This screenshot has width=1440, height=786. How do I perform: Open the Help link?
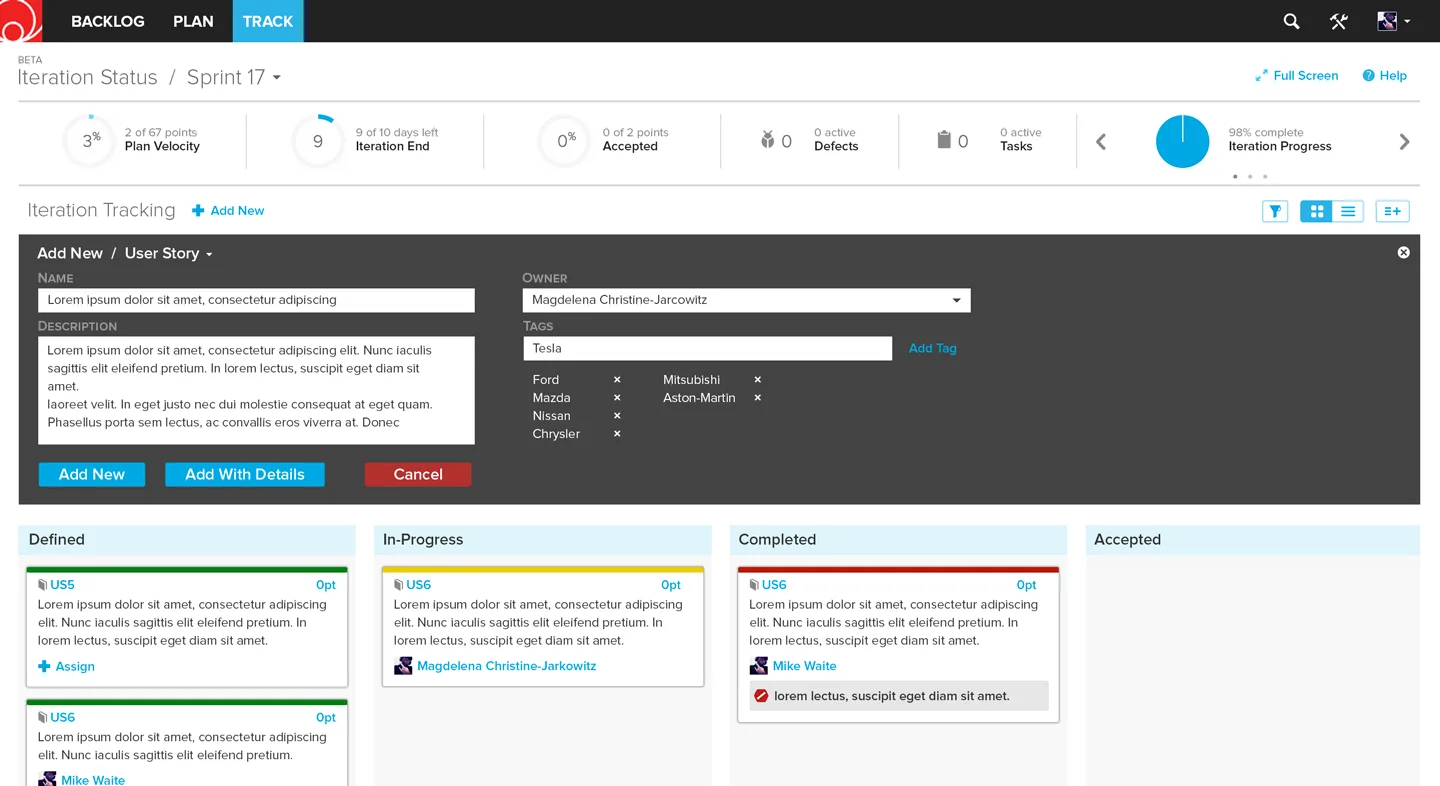pos(1385,75)
